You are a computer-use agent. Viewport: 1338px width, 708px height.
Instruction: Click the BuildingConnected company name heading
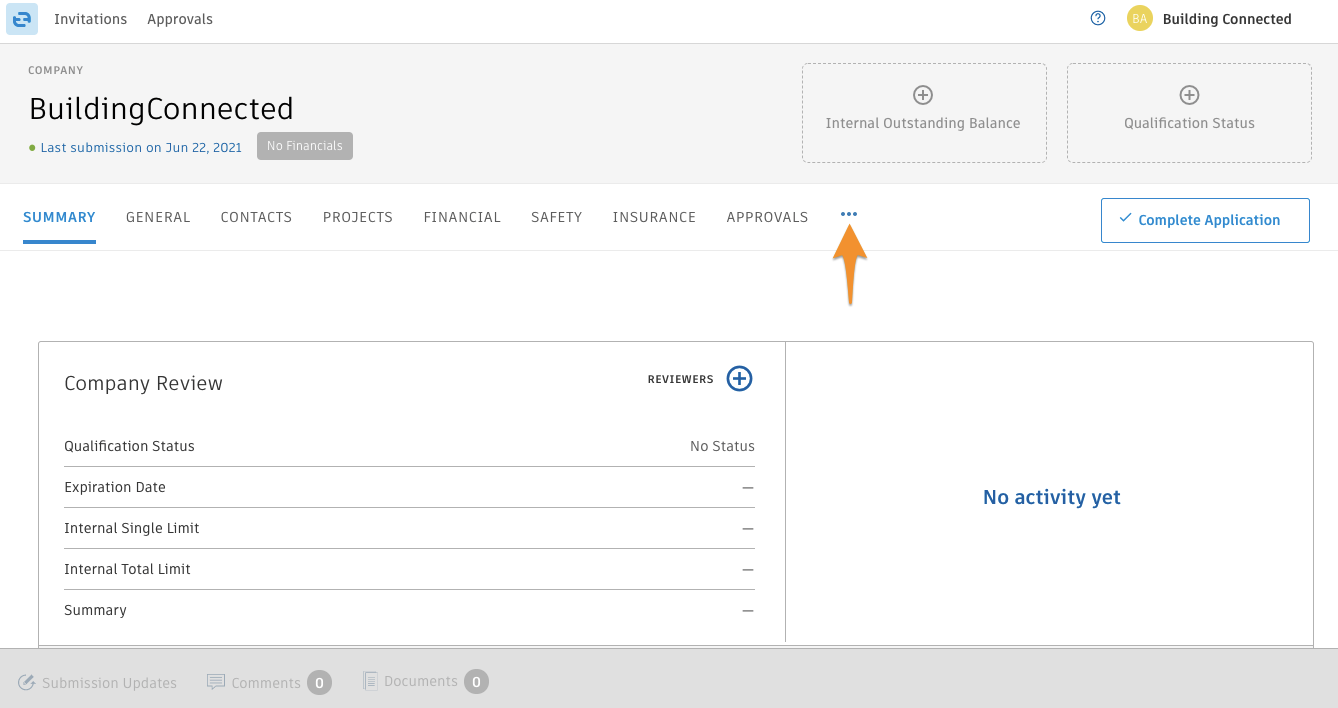pyautogui.click(x=161, y=108)
